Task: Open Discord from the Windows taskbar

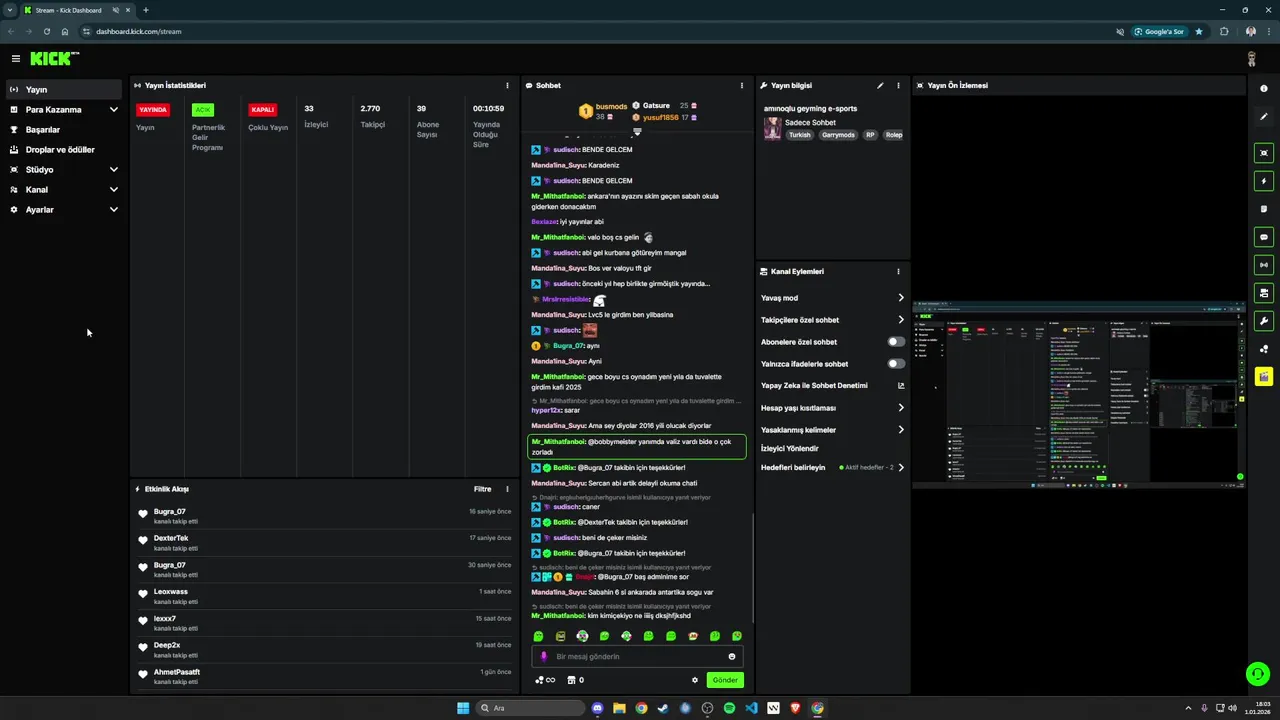Action: pyautogui.click(x=597, y=708)
